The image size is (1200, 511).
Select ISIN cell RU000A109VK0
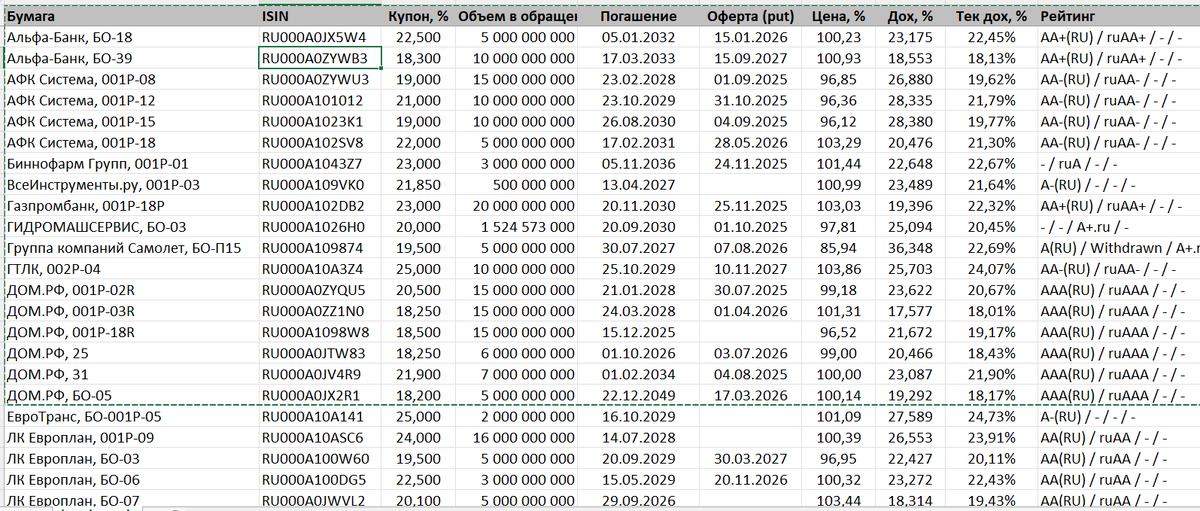320,185
